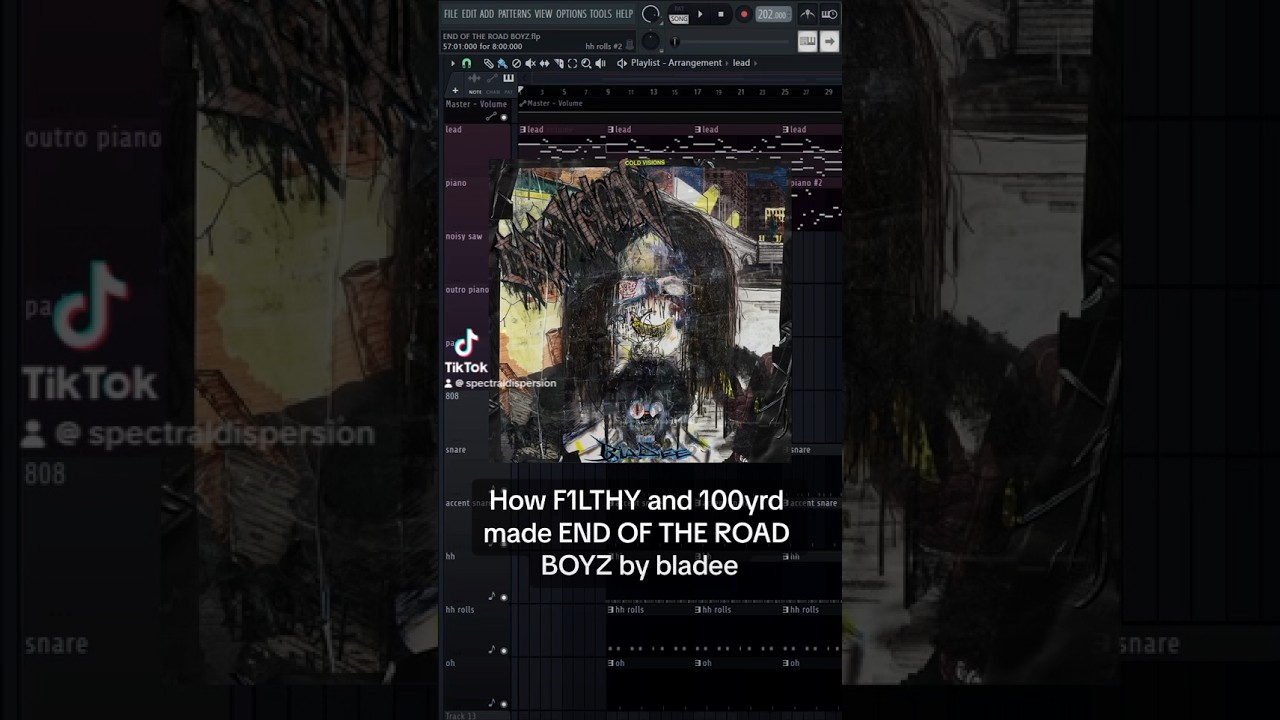The height and width of the screenshot is (720, 1280).
Task: Open the VIEW menu
Action: coord(543,14)
